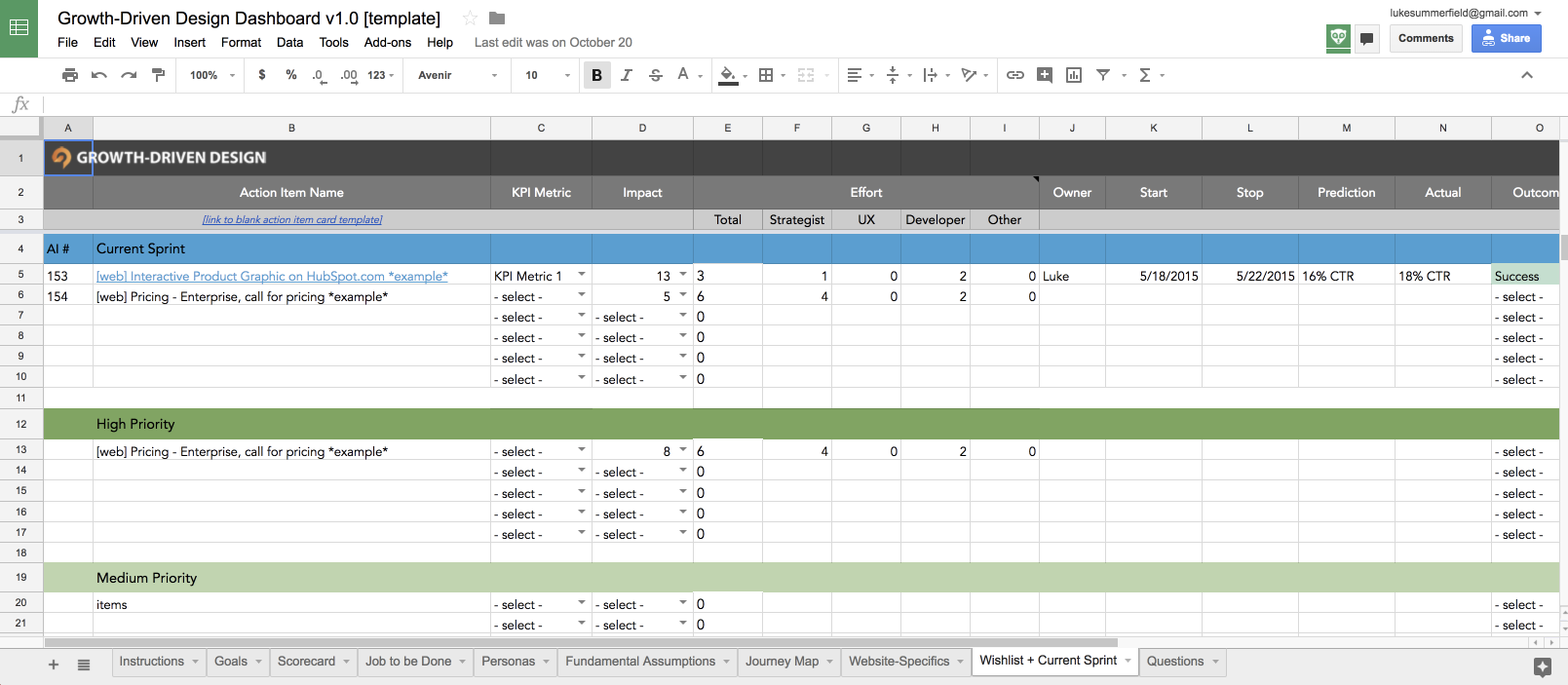Click the print icon in toolbar
Viewport: 1568px width, 685px height.
point(69,75)
